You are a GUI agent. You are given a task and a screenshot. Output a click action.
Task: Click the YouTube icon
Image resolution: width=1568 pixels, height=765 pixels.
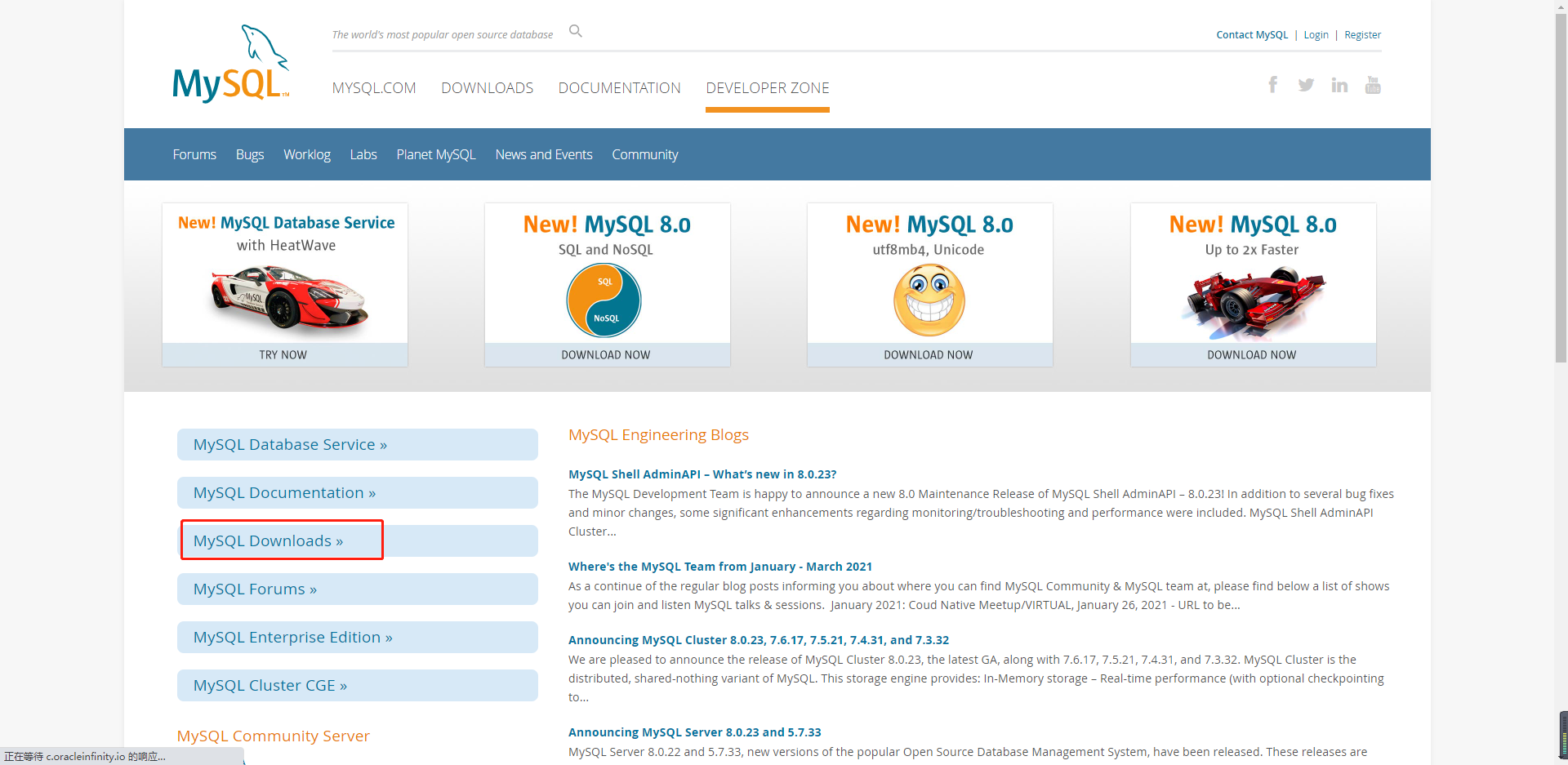click(x=1373, y=84)
